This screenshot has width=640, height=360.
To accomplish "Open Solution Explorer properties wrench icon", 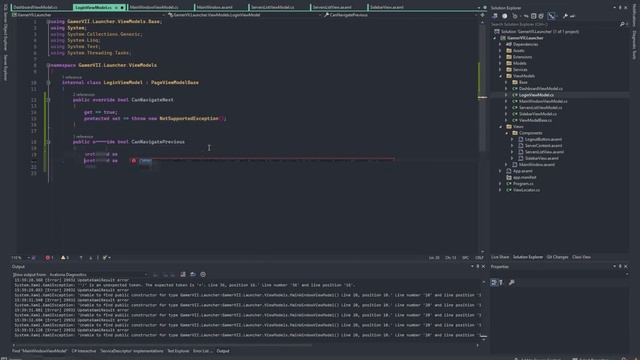I will pos(565,16).
